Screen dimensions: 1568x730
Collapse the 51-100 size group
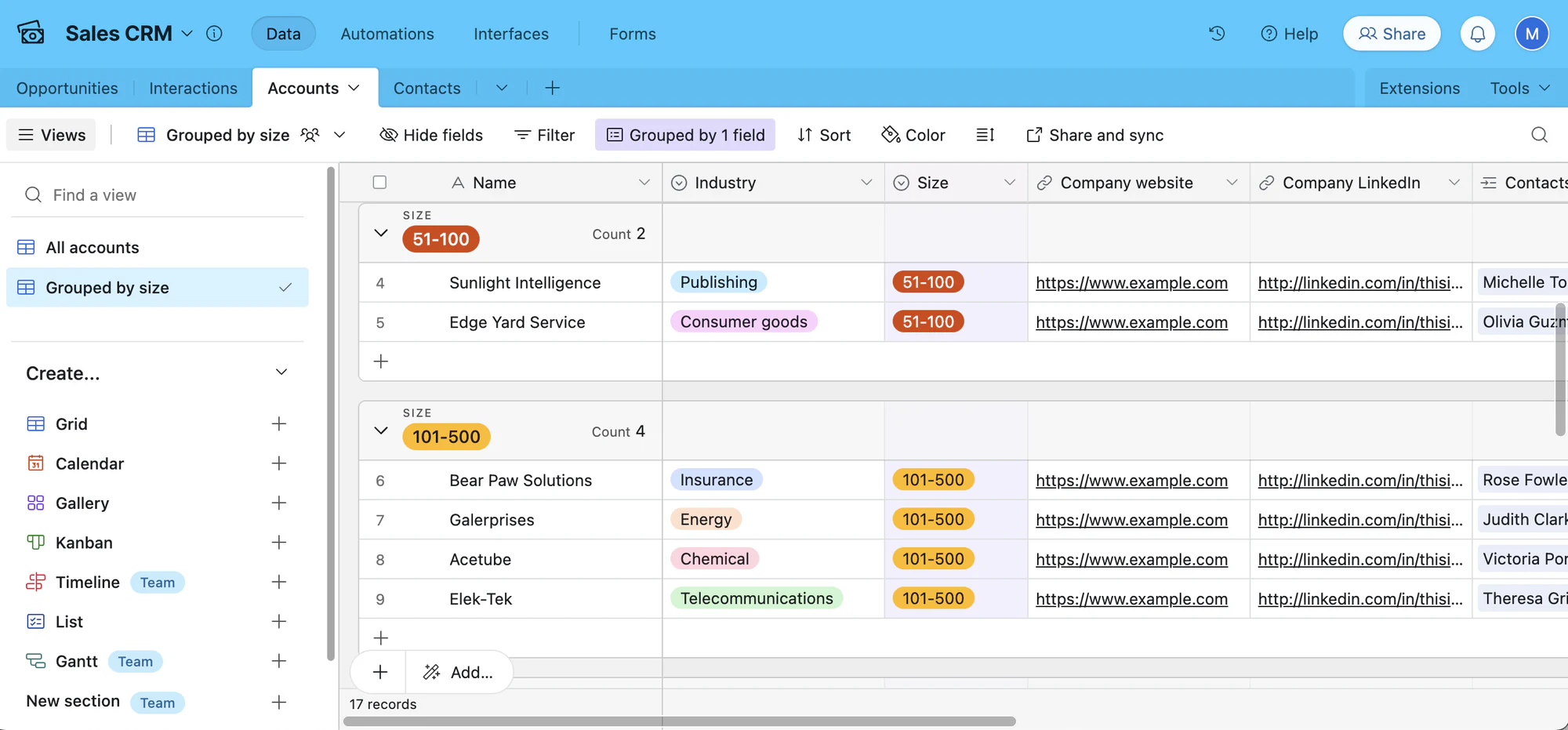[381, 233]
